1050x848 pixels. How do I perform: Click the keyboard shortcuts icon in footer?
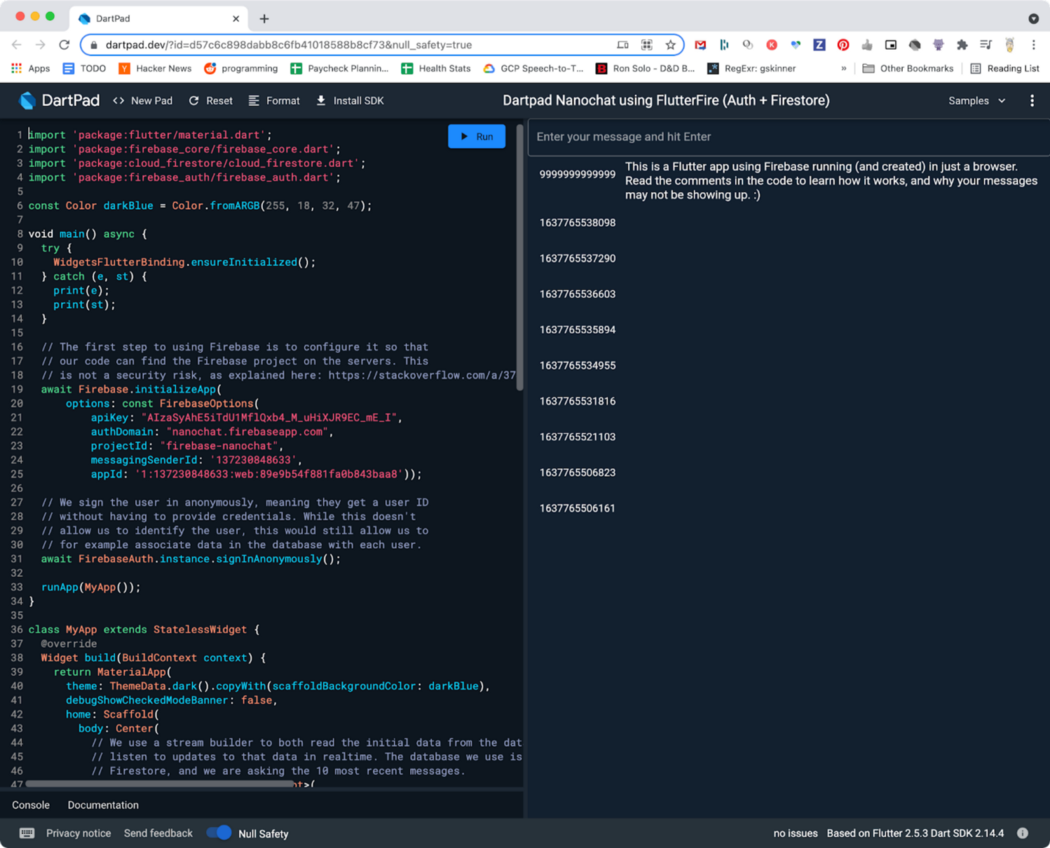[x=27, y=833]
